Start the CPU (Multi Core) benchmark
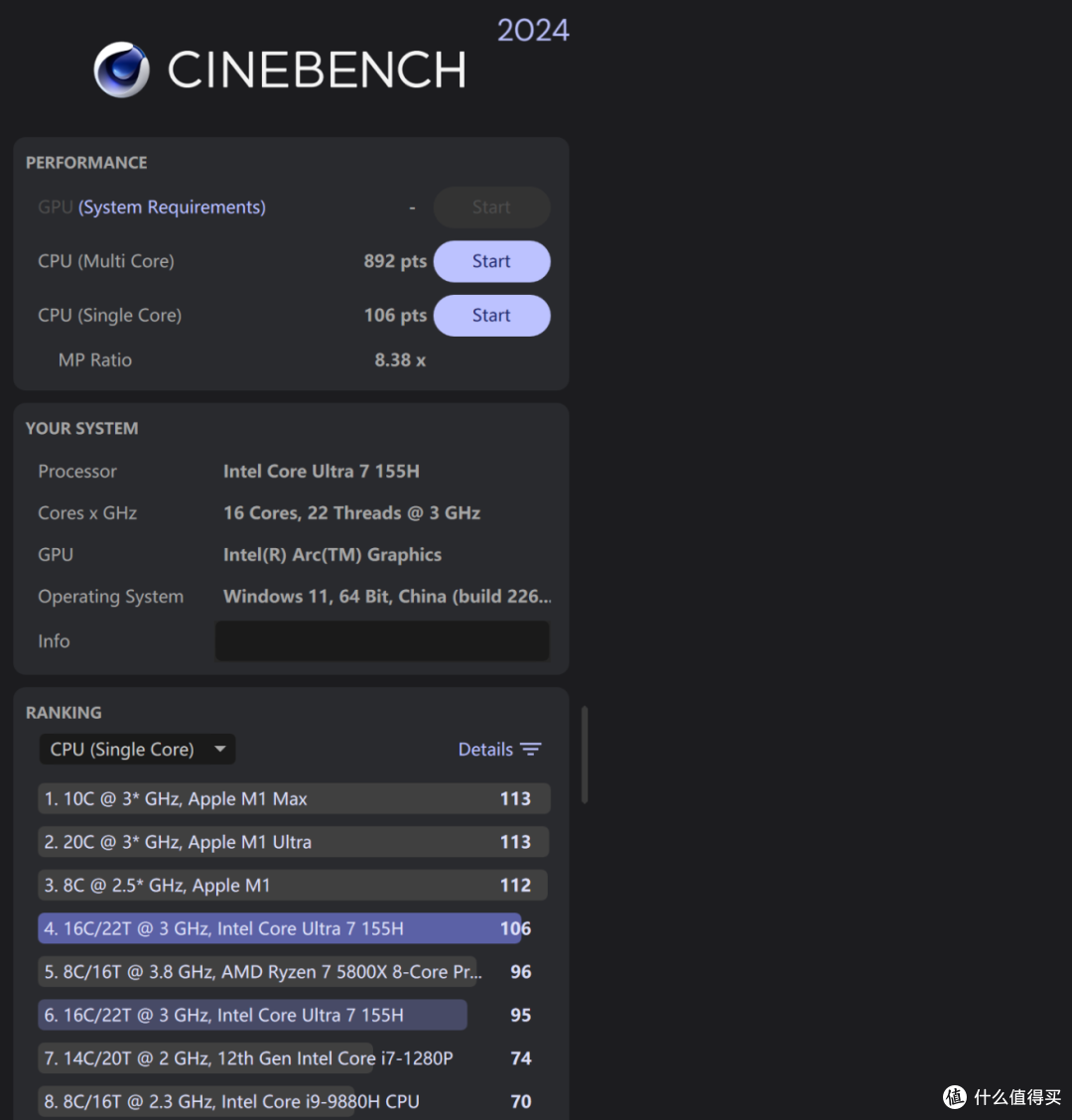 pos(491,262)
